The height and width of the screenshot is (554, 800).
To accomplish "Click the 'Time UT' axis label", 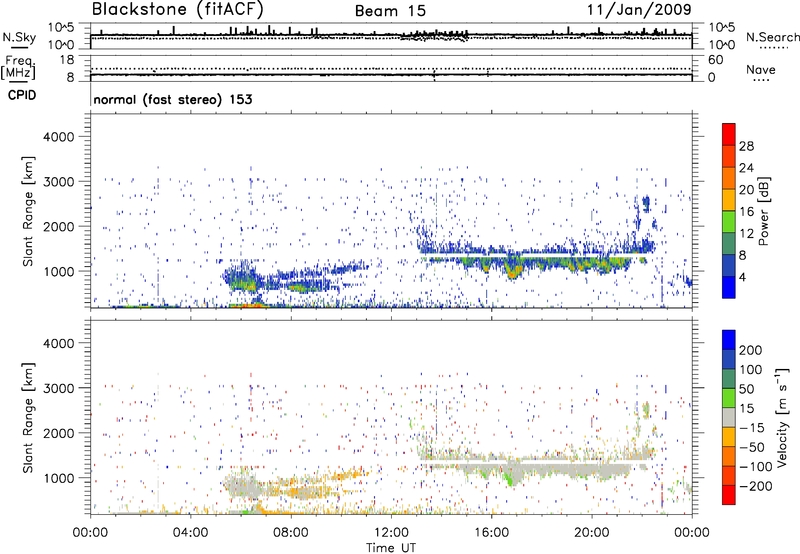I will 391,548.
